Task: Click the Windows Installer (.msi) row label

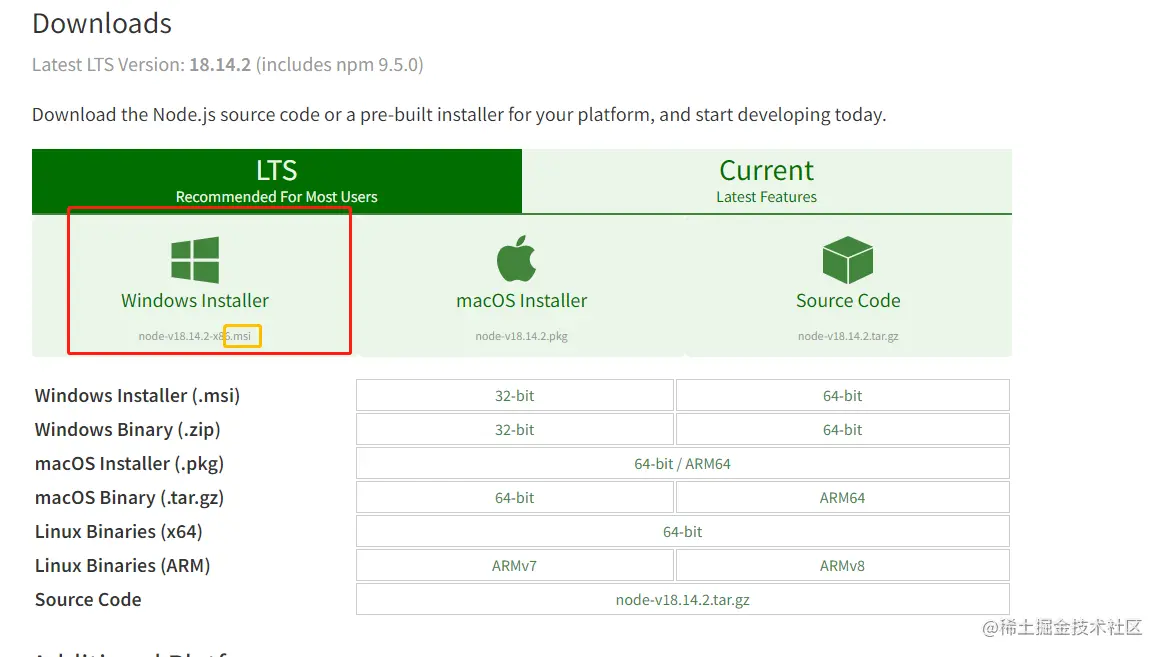Action: (x=137, y=396)
